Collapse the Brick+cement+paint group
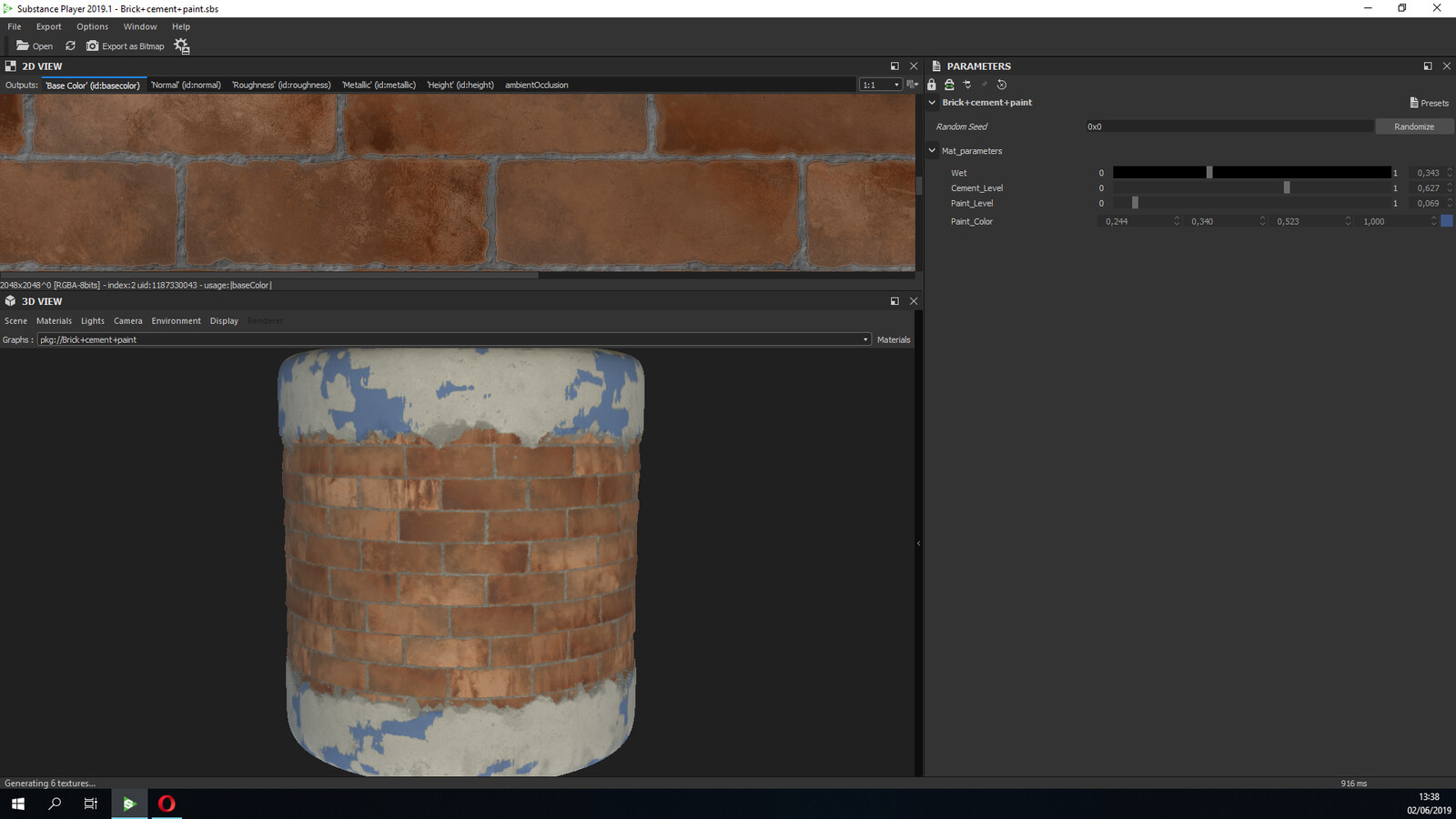This screenshot has width=1456, height=819. click(931, 102)
